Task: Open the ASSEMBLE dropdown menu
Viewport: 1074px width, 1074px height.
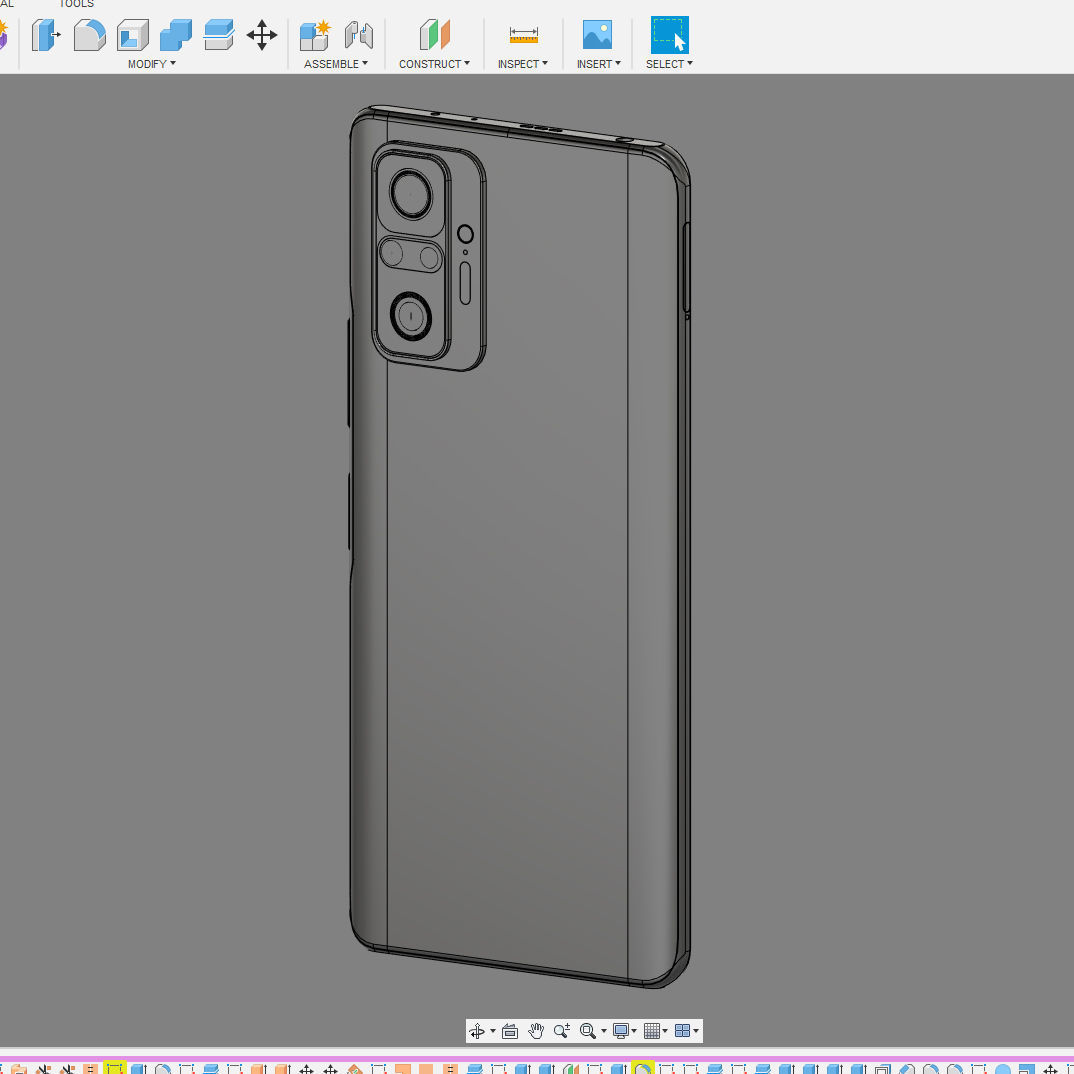Action: [336, 64]
